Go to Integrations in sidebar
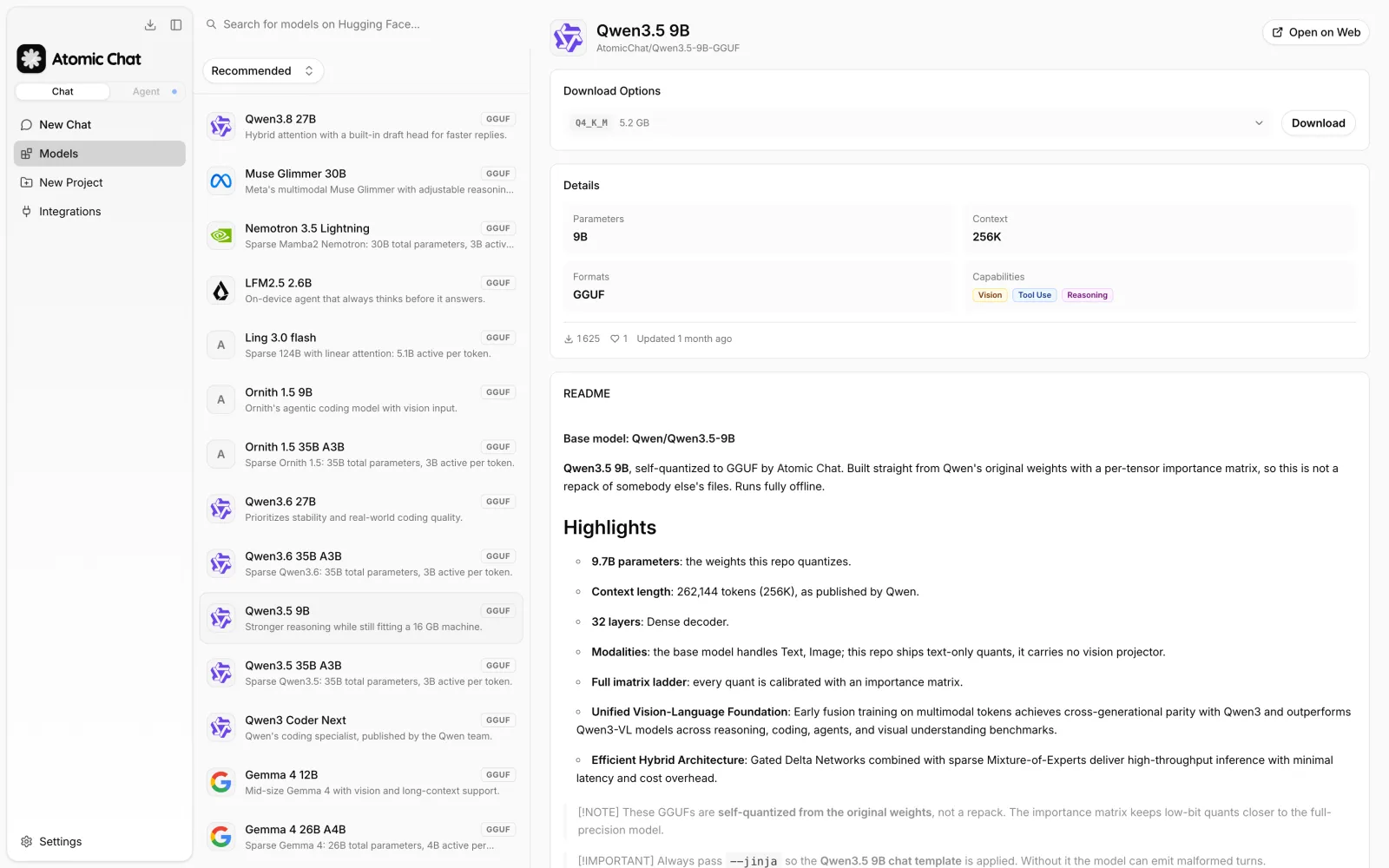 100,212
